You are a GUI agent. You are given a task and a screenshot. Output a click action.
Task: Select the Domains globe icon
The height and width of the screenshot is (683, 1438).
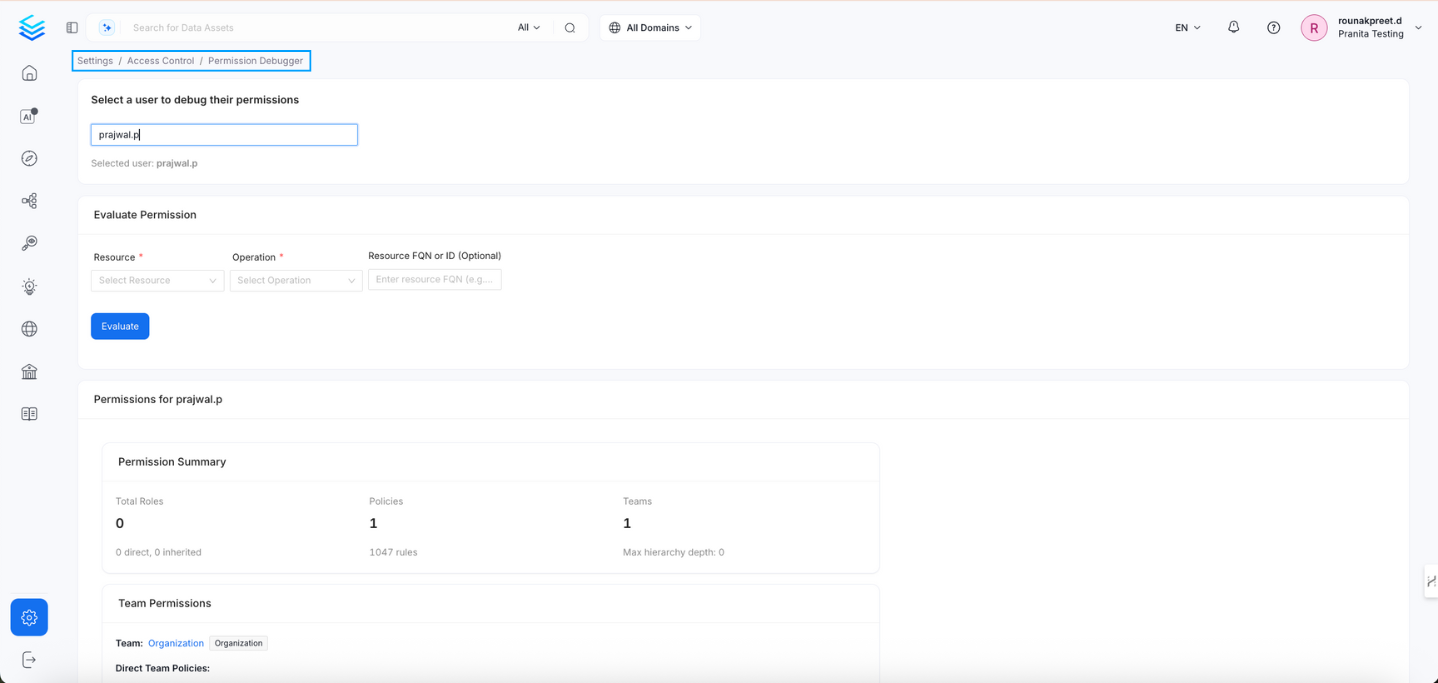pos(29,328)
